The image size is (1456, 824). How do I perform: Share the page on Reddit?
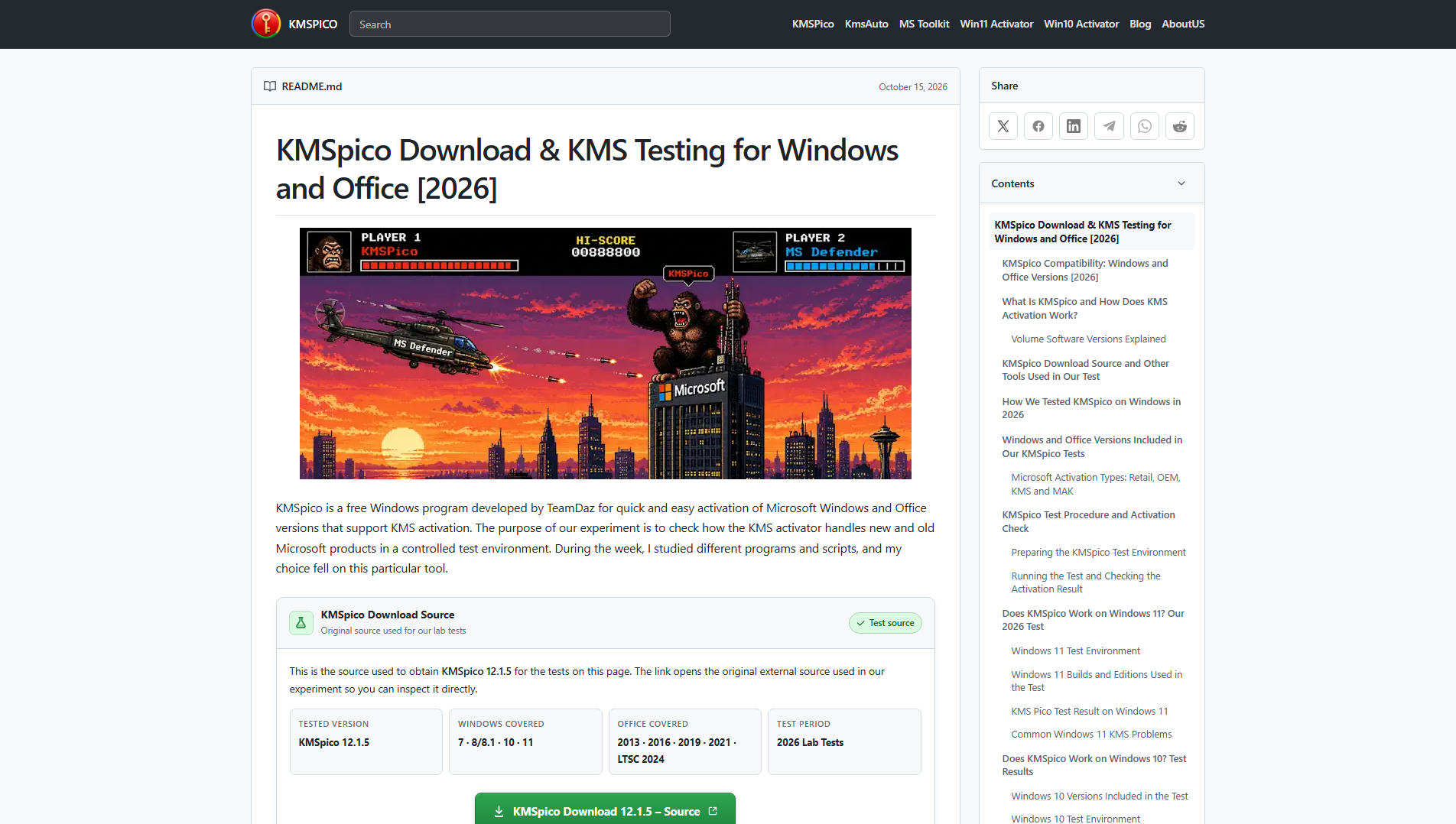[x=1180, y=126]
